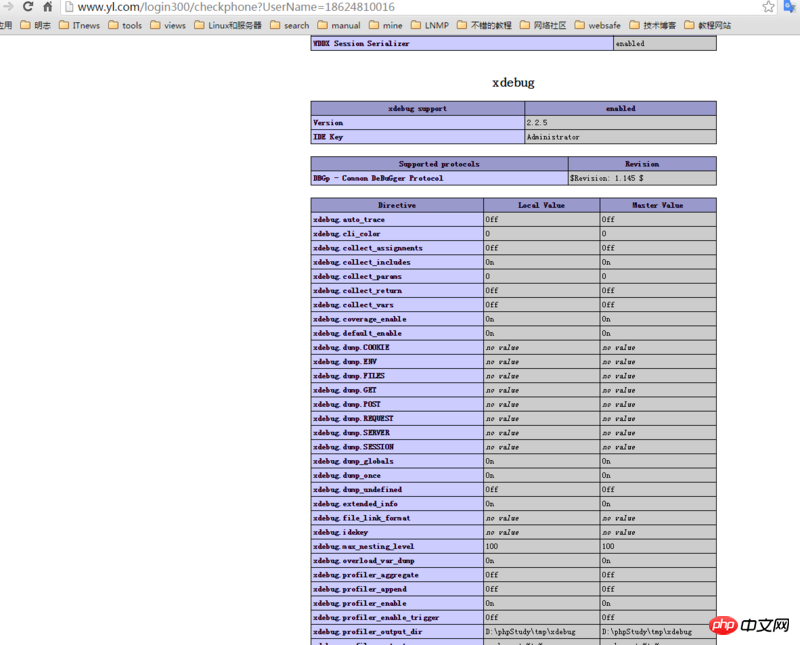The image size is (800, 645).
Task: Bookmark this page with star icon
Action: 768,7
